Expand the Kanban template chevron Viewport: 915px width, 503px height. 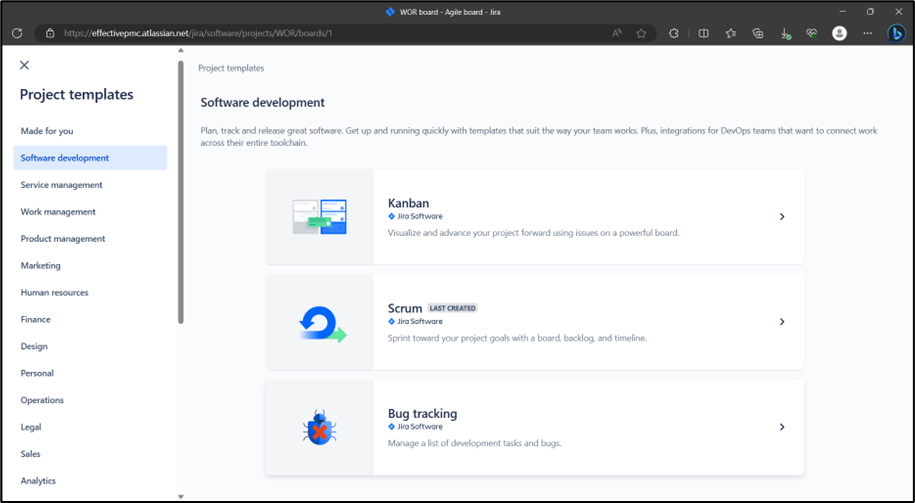click(x=782, y=216)
